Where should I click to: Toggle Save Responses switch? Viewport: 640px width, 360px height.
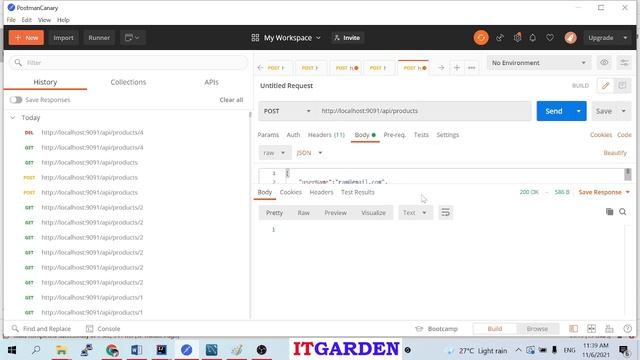(16, 100)
